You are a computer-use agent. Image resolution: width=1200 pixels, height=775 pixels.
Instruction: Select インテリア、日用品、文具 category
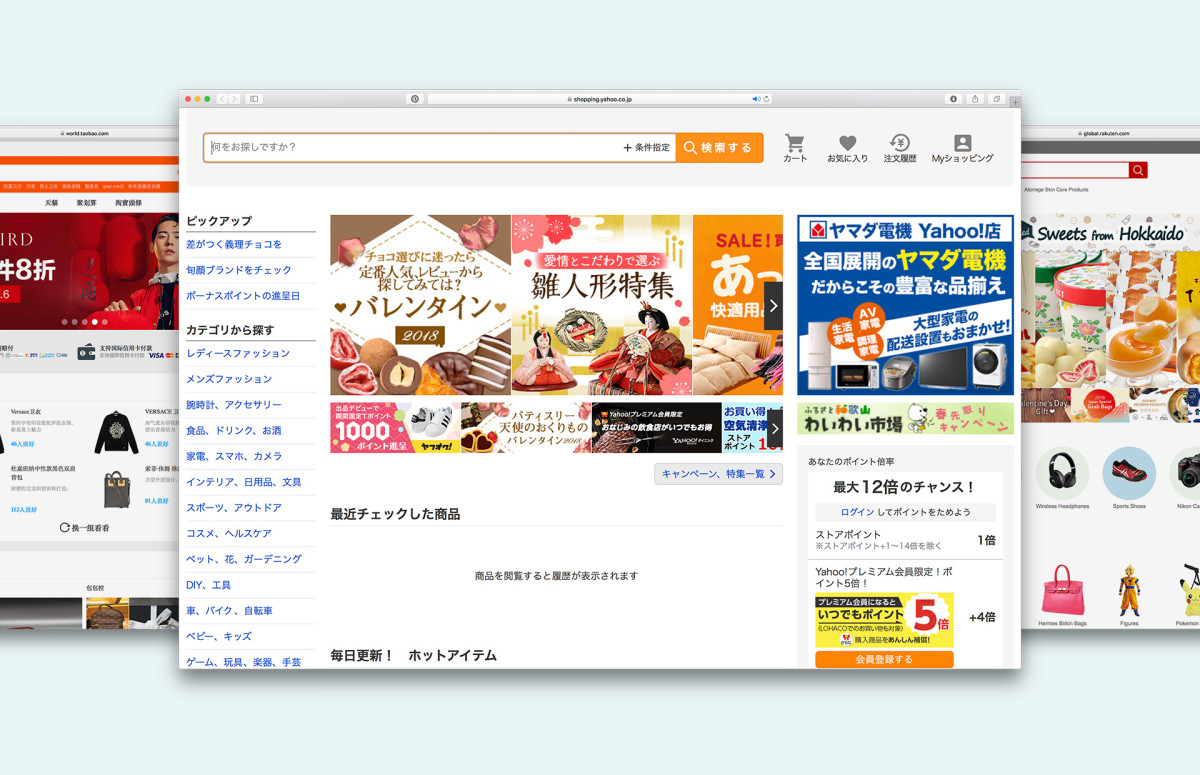(x=244, y=482)
